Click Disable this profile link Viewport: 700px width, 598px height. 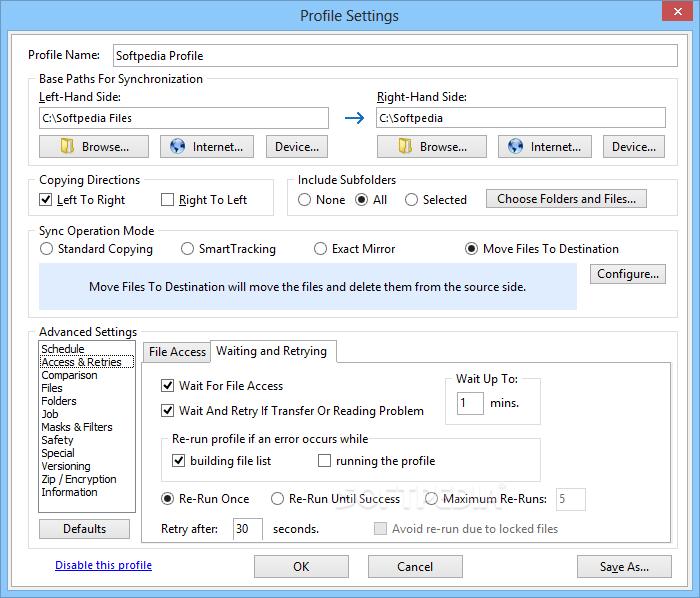point(104,565)
